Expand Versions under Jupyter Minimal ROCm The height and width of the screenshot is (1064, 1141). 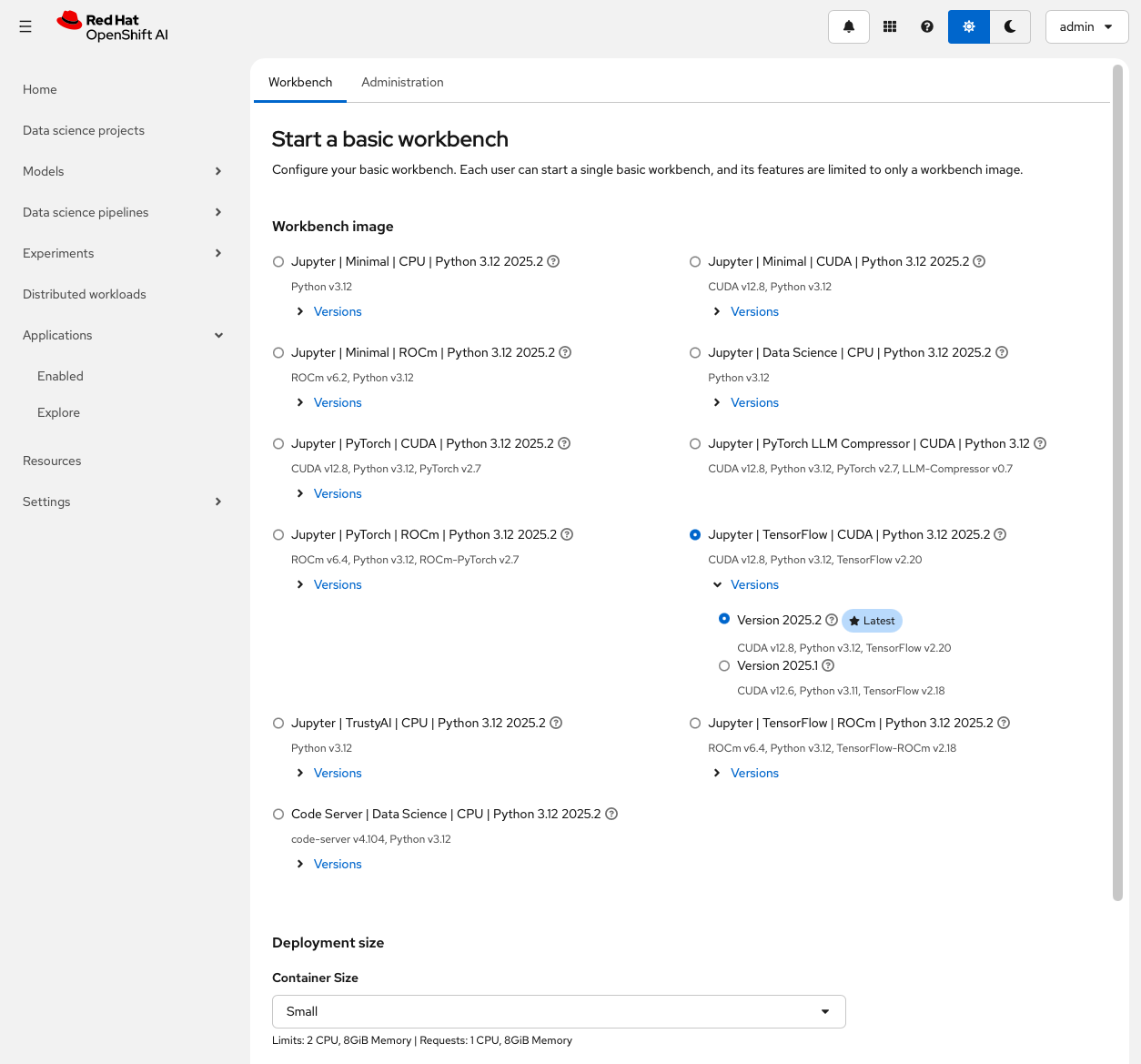pos(328,402)
